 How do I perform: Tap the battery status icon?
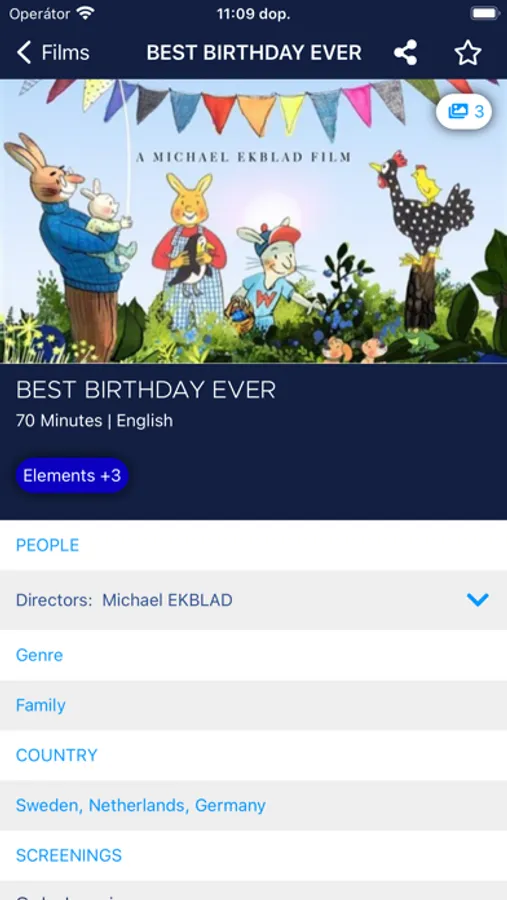coord(485,14)
